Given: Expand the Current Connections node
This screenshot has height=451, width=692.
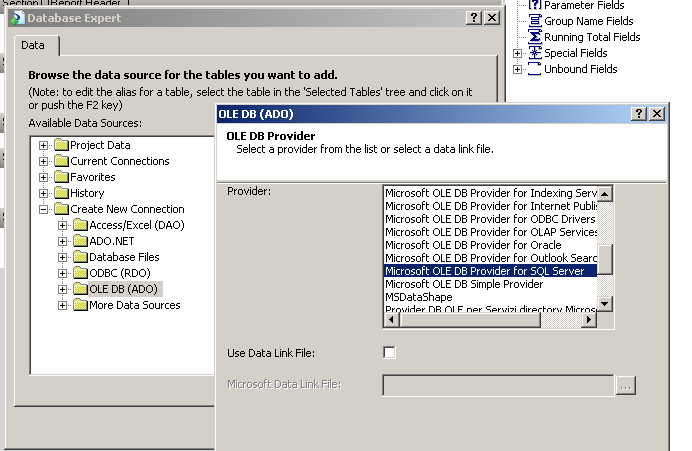Looking at the screenshot, I should [43, 161].
